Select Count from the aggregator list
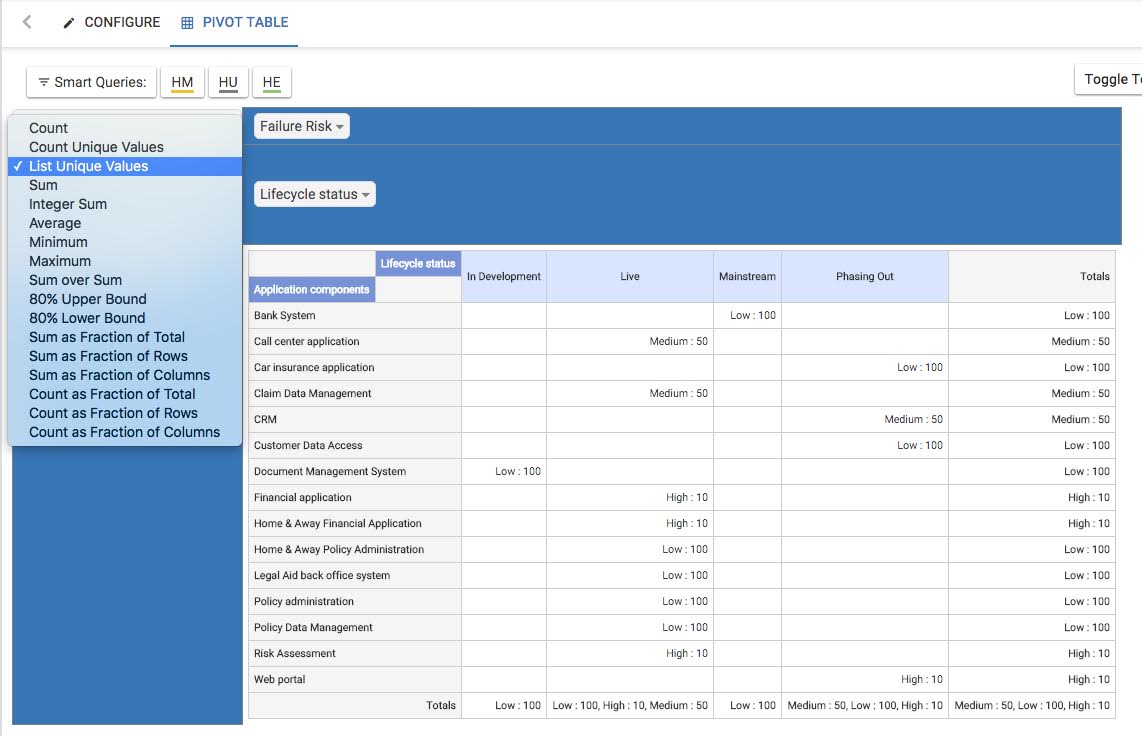 49,128
